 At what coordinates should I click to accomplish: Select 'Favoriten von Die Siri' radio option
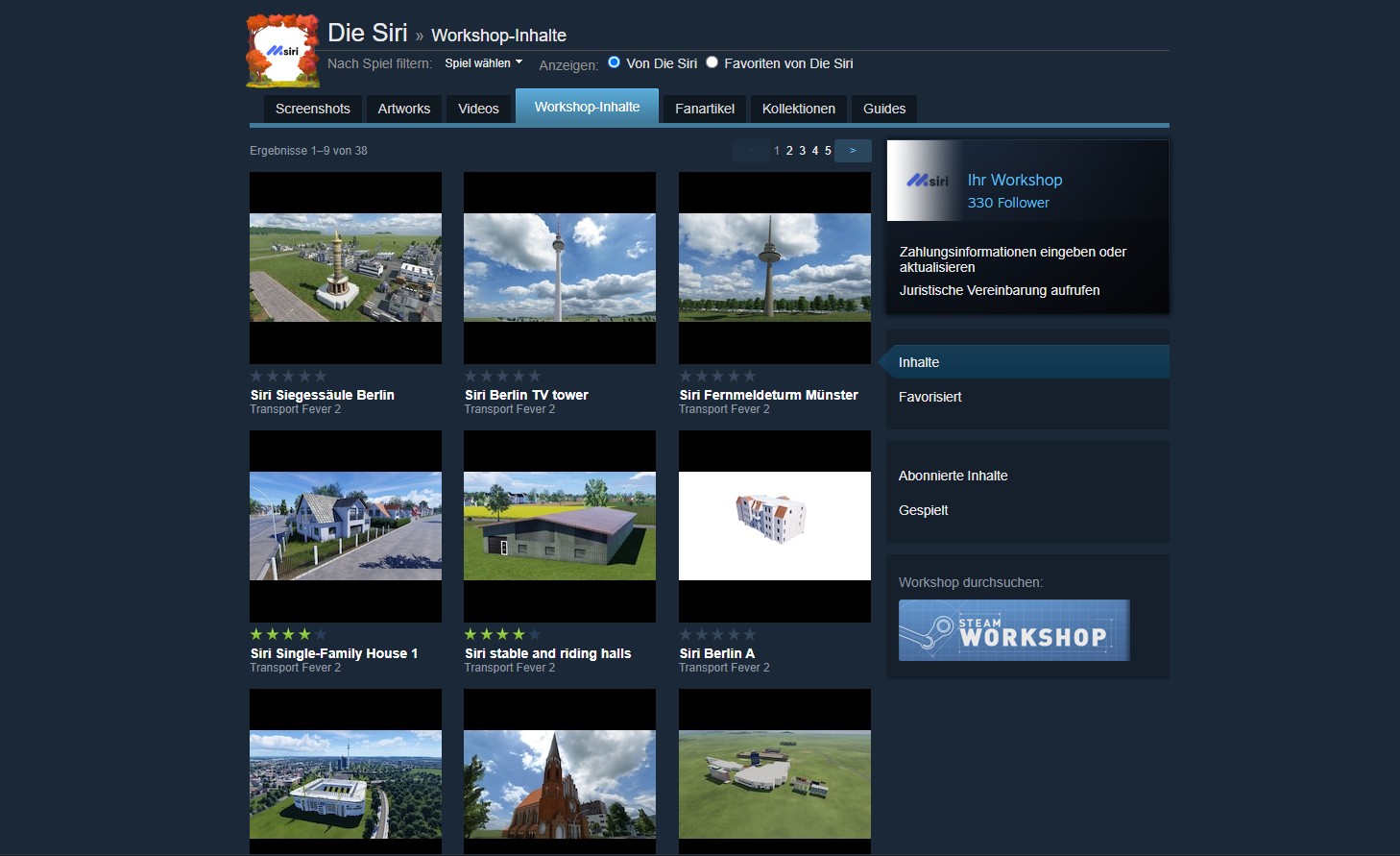tap(712, 62)
